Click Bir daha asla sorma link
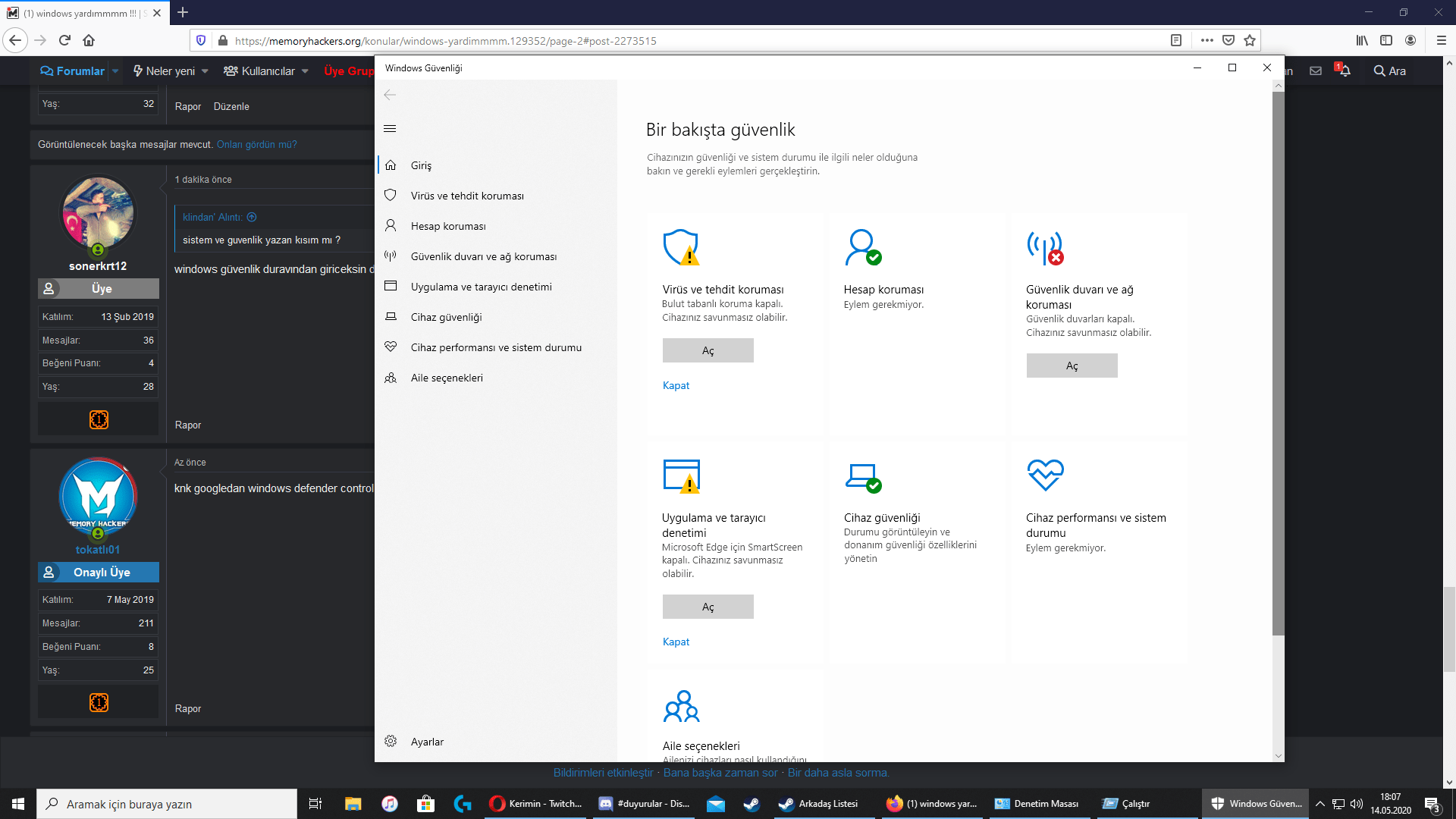 tap(838, 773)
